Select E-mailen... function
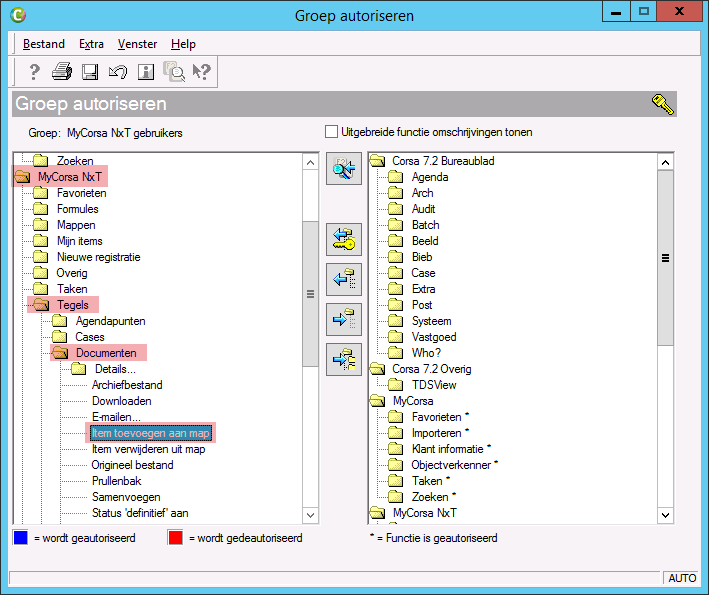The width and height of the screenshot is (709, 595). point(116,417)
